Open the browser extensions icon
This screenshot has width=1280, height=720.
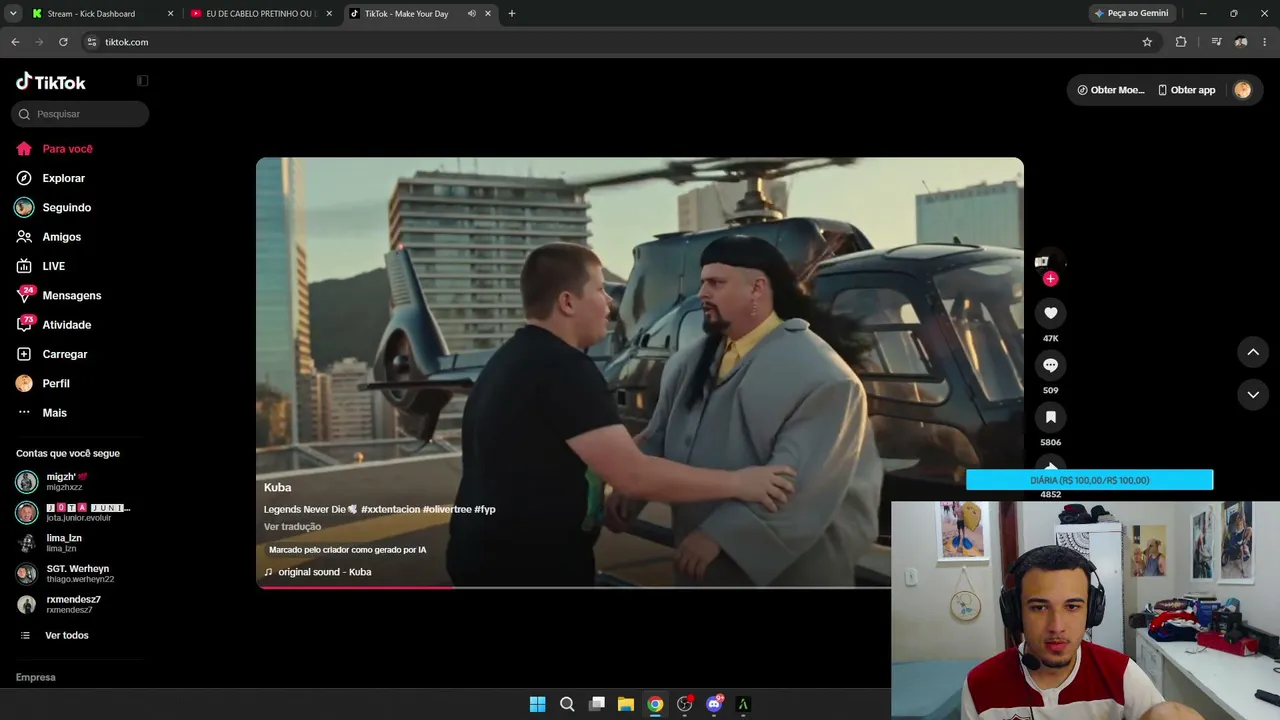coord(1181,42)
